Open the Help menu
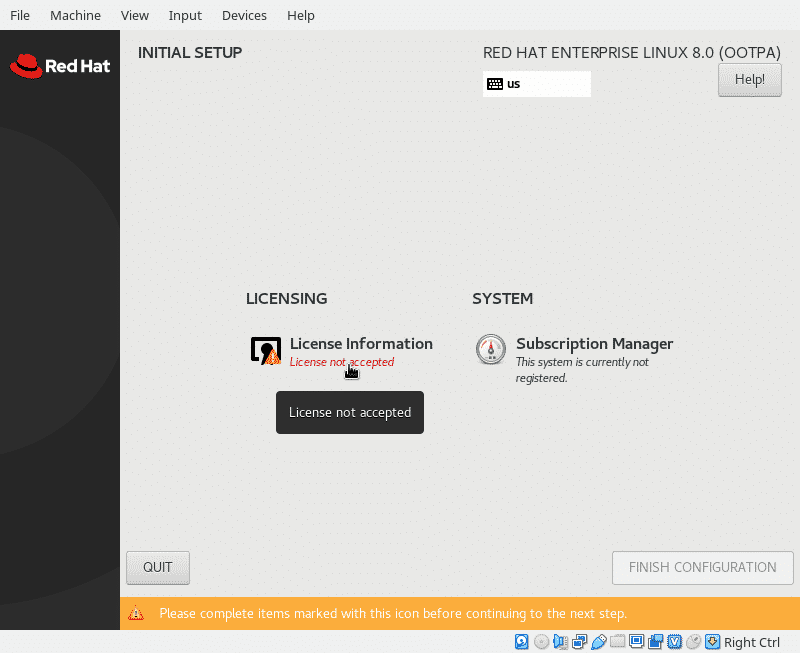Viewport: 800px width, 653px height. (301, 15)
